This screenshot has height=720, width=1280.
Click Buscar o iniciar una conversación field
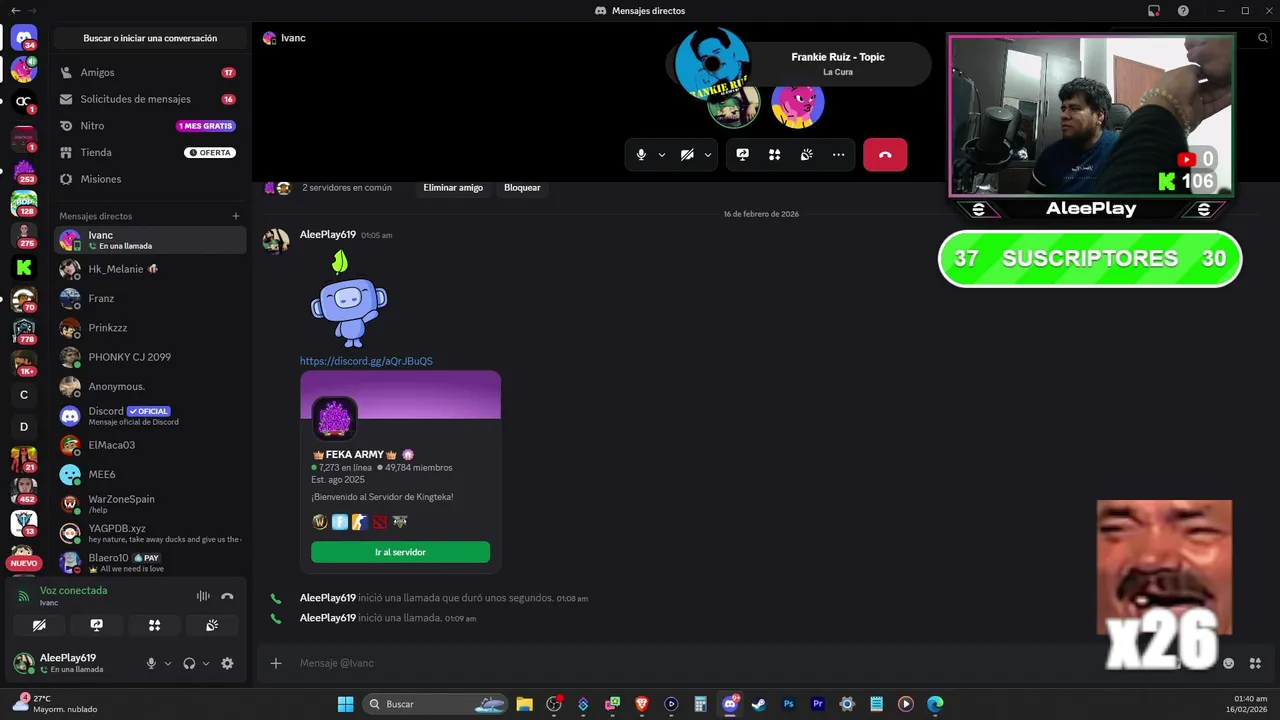[x=150, y=38]
